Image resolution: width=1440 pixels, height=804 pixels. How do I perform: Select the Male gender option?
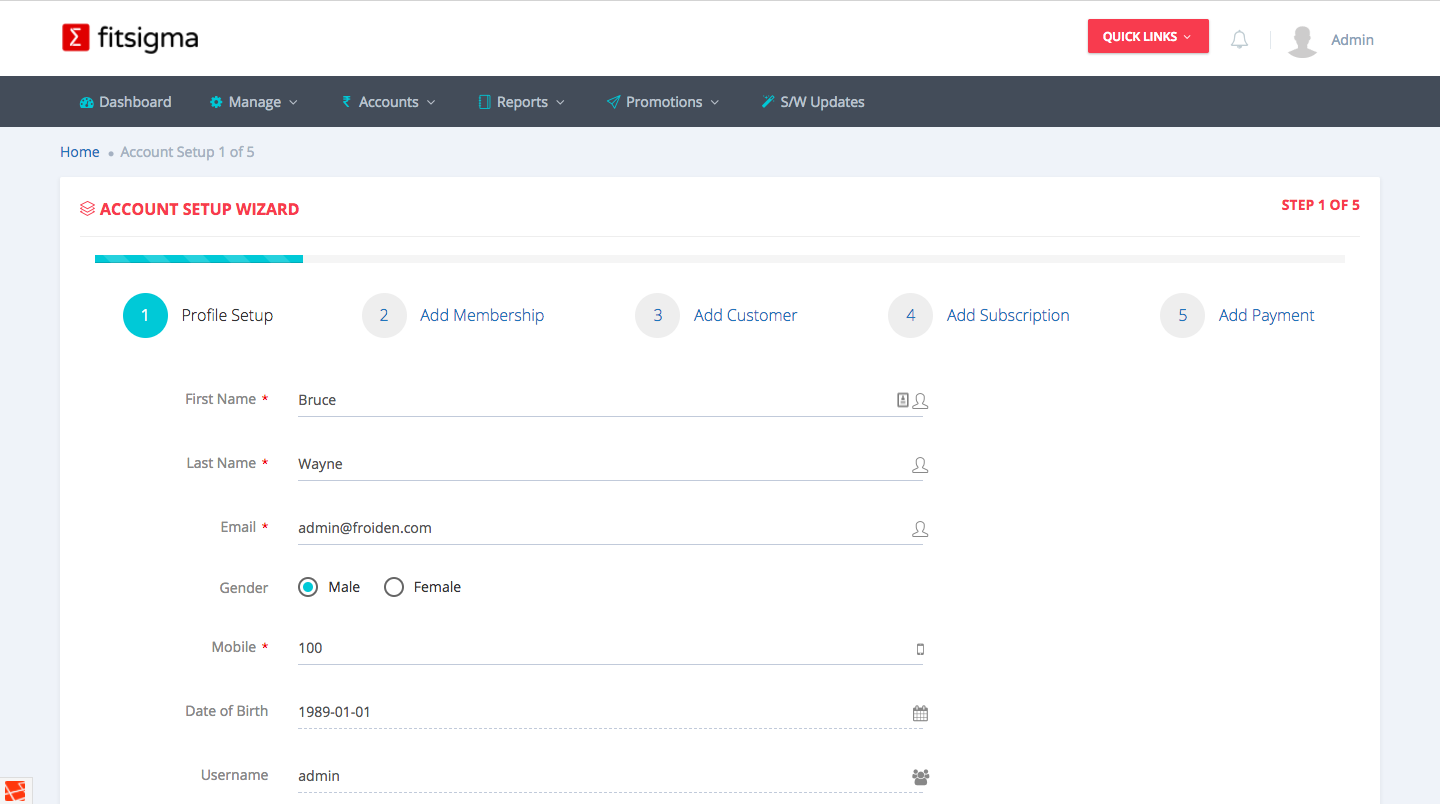[308, 587]
